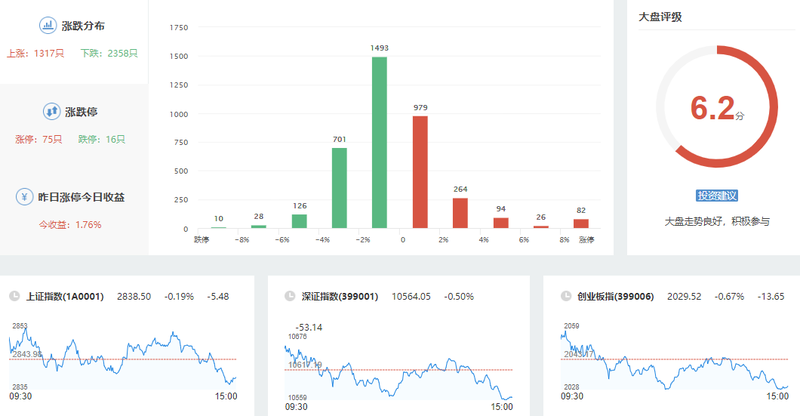The image size is (800, 416).
Task: Click the bar chart icon beside 涨跌分布
Action: click(48, 26)
